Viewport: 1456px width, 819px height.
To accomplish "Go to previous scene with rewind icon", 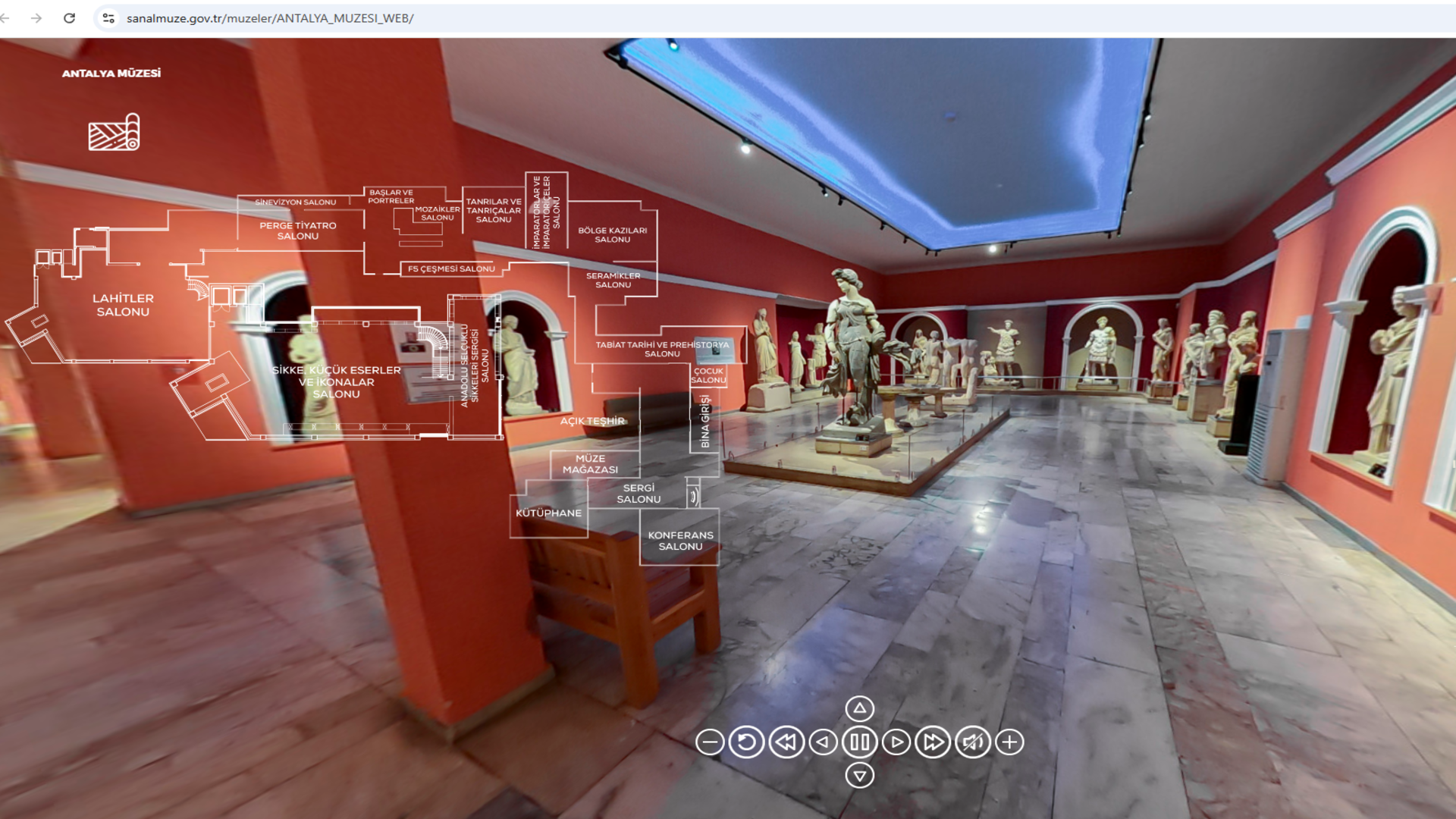I will [x=786, y=742].
